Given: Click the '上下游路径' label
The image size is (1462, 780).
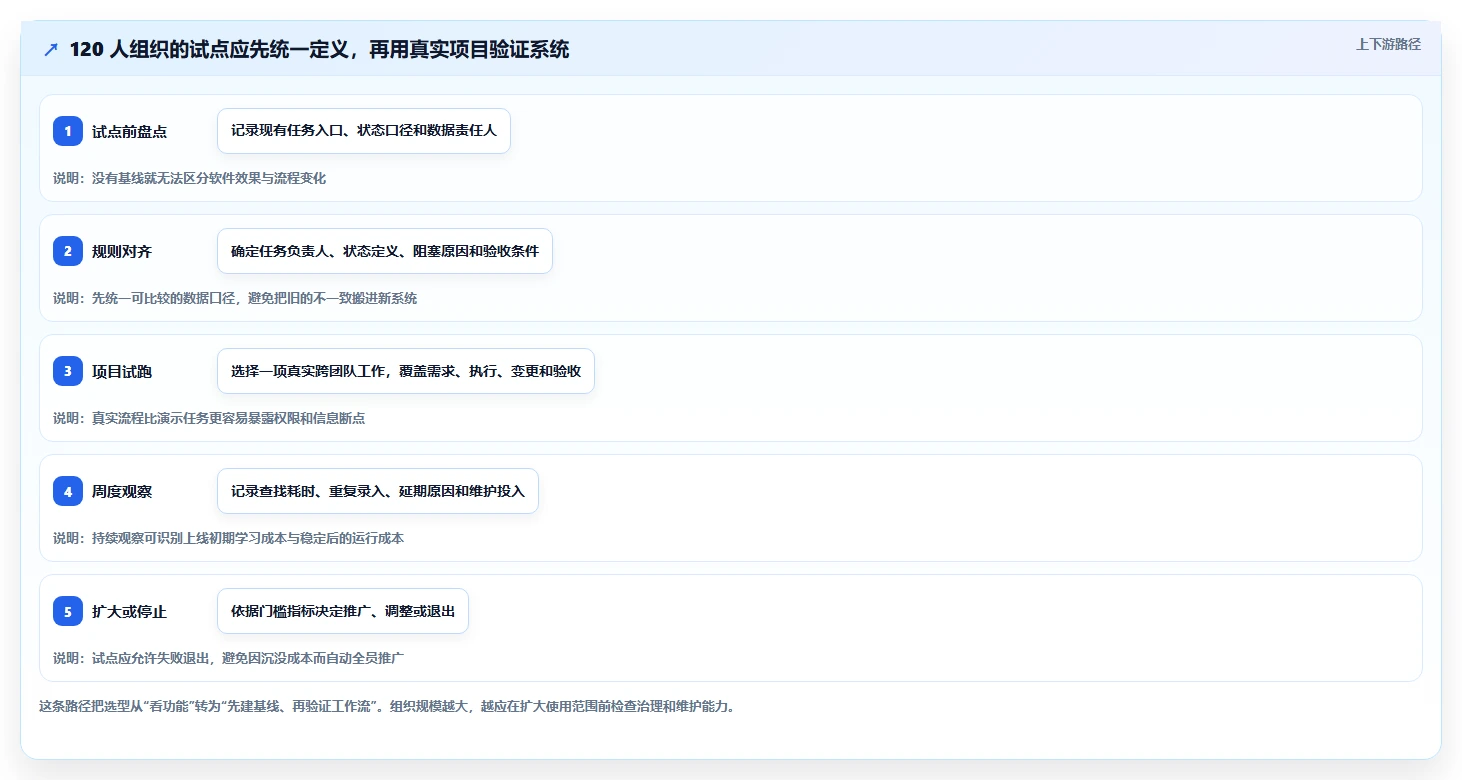Looking at the screenshot, I should click(x=1388, y=44).
